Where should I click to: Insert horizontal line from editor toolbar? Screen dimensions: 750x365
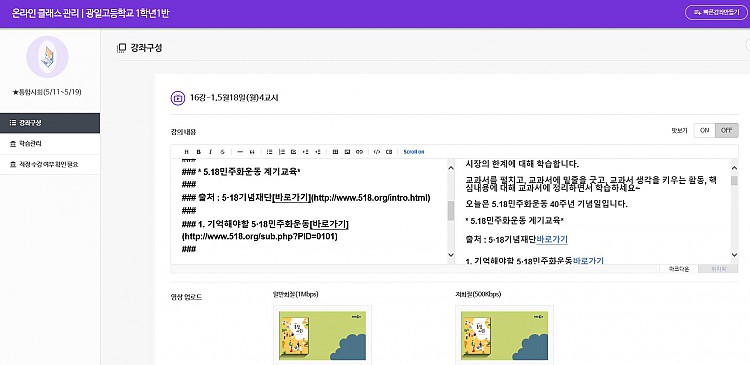point(240,152)
